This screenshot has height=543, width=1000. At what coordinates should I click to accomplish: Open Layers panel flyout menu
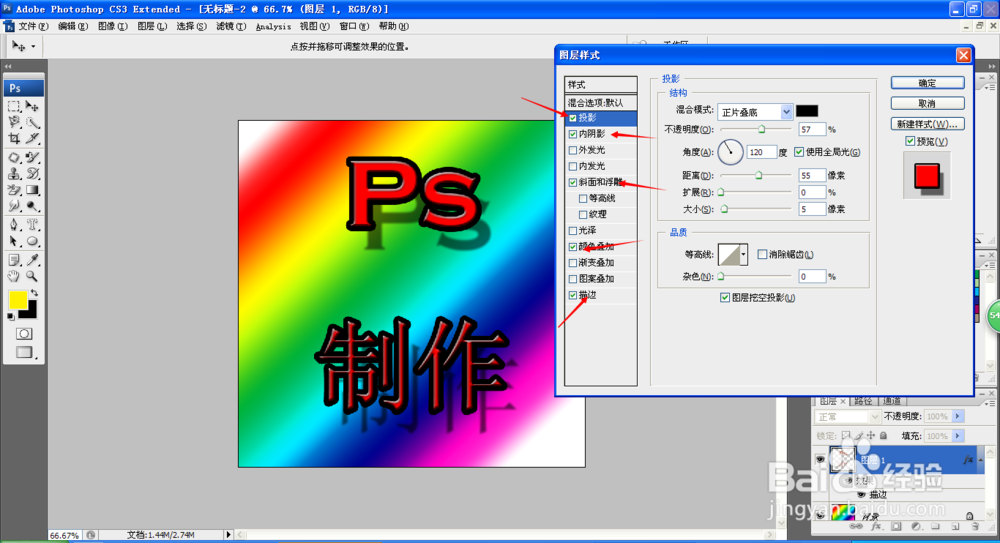[x=990, y=403]
